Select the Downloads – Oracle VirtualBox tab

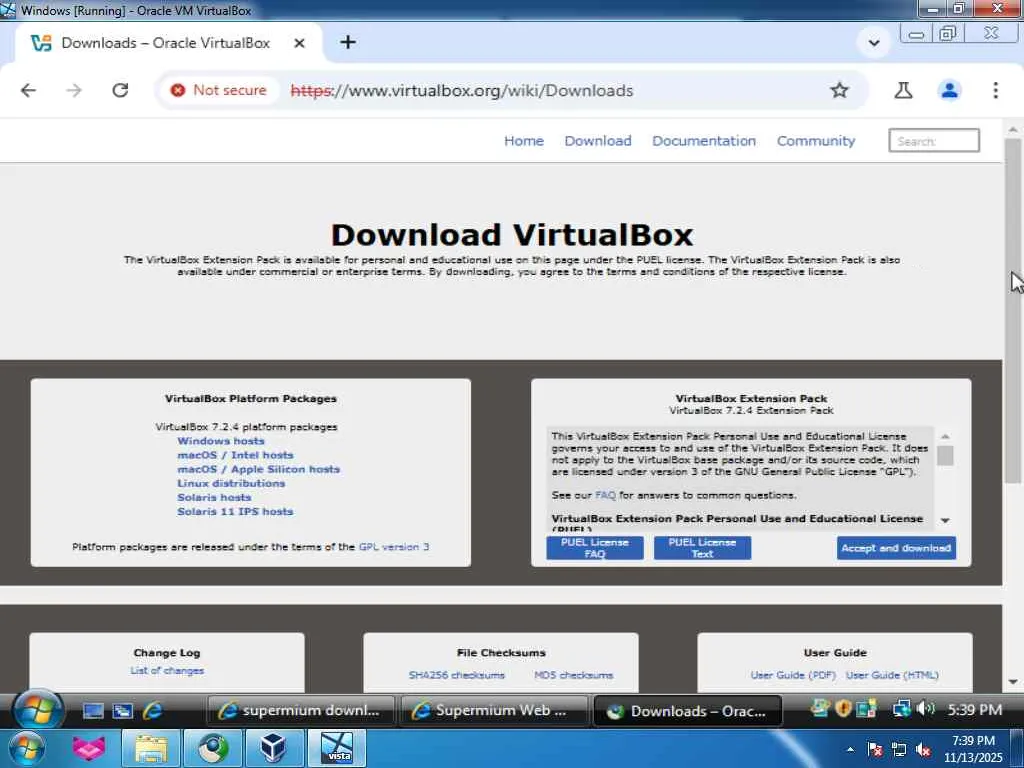[165, 43]
